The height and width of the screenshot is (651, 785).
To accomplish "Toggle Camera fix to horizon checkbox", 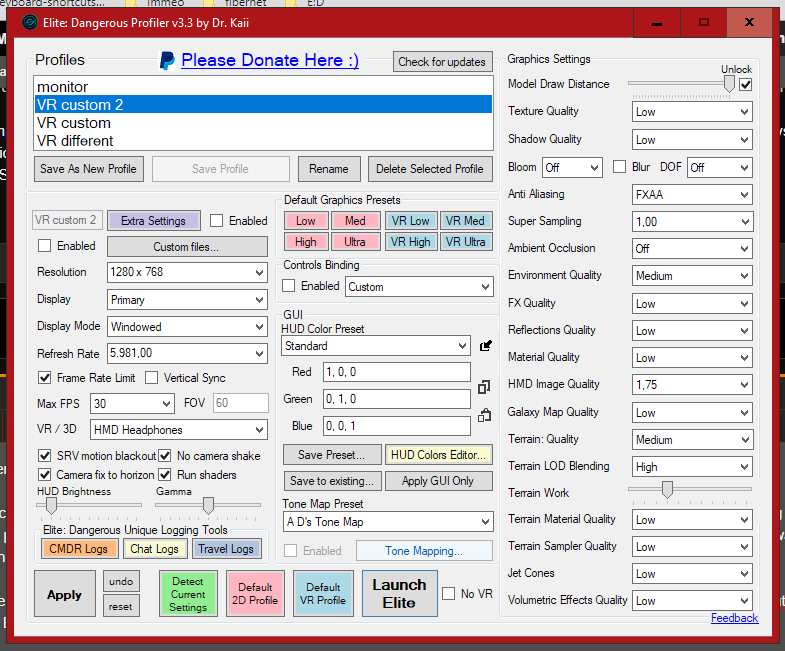I will 45,475.
